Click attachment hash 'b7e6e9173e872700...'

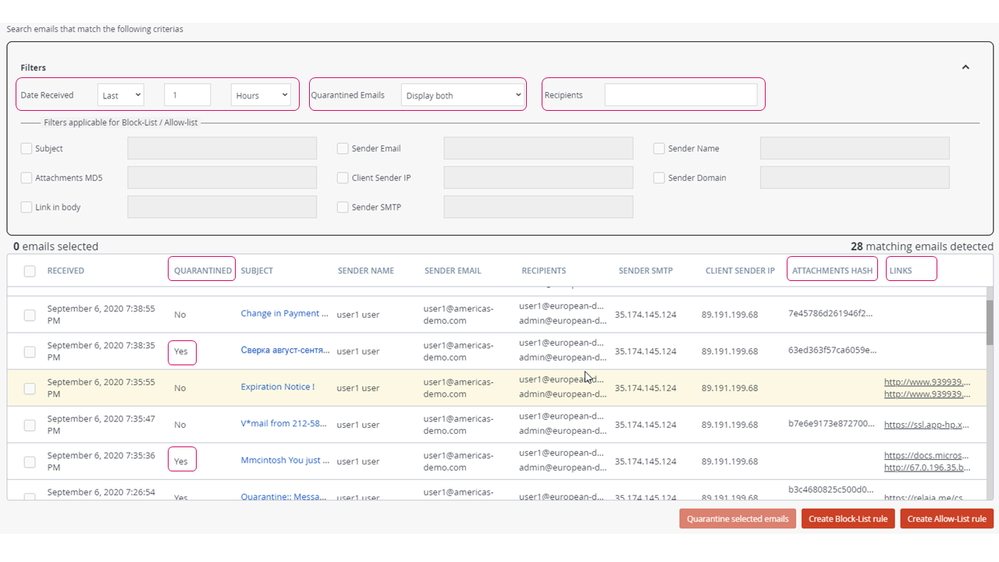831,423
